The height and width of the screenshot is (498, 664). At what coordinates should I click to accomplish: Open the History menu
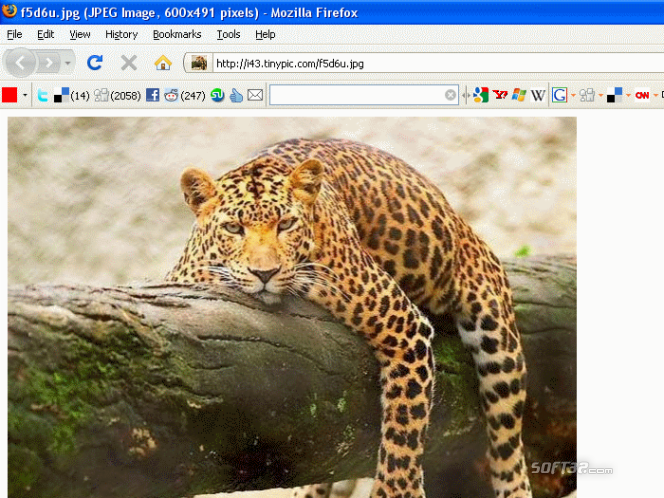click(122, 34)
